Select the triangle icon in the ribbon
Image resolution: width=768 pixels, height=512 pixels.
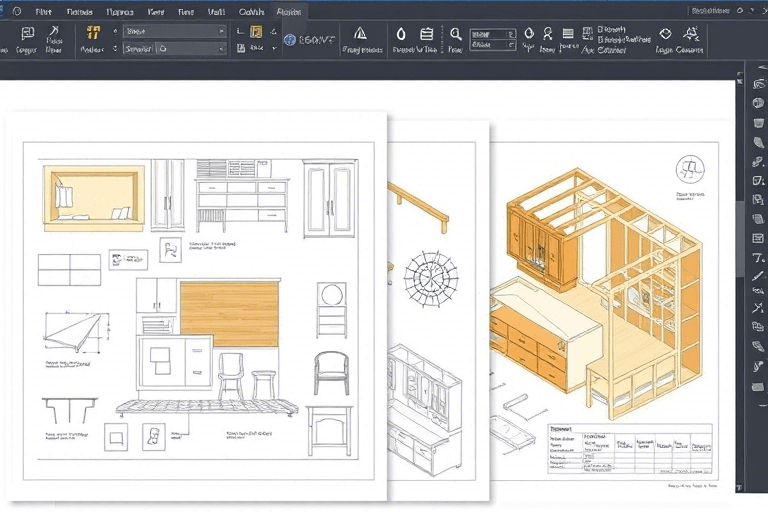click(360, 33)
